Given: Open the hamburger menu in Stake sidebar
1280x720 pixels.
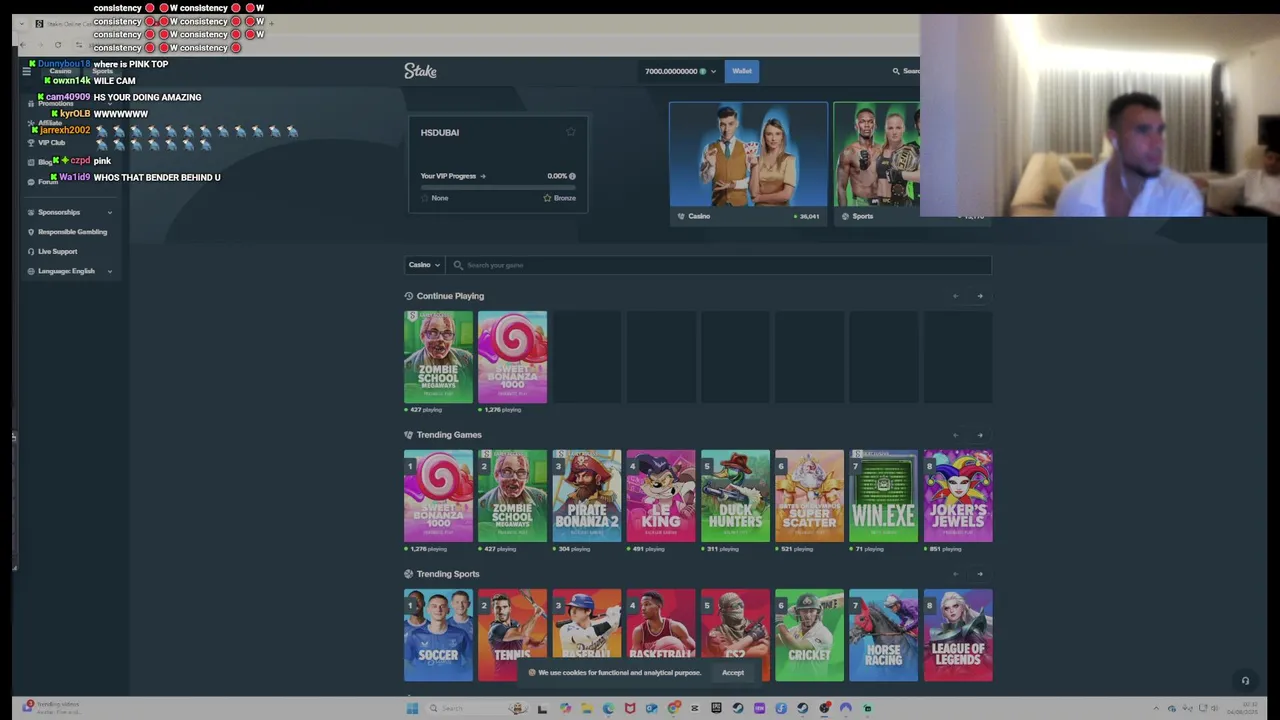Looking at the screenshot, I should 26,71.
